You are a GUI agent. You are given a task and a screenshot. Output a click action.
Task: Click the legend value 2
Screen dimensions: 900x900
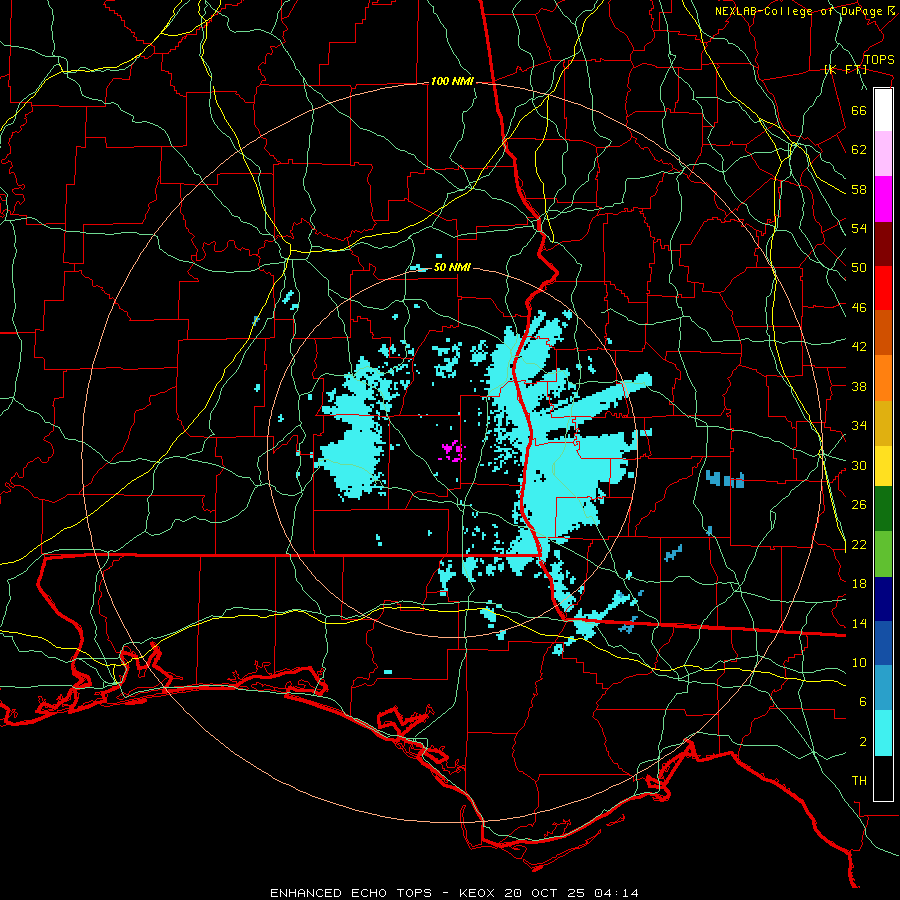(x=863, y=742)
